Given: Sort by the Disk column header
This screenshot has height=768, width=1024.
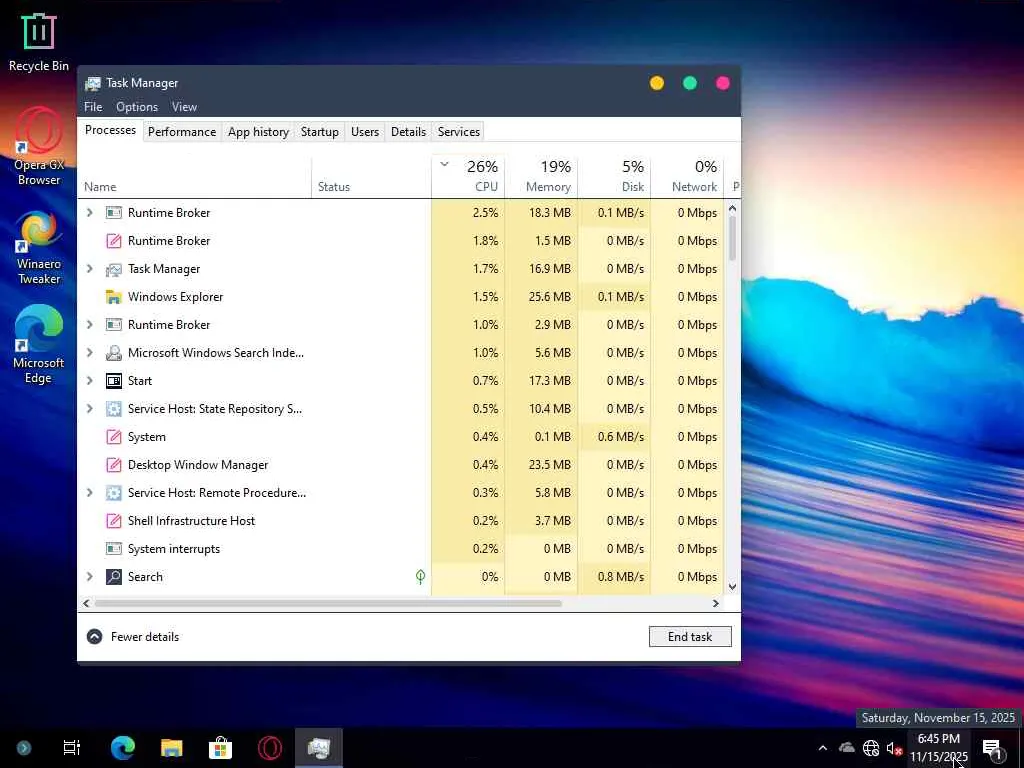Looking at the screenshot, I should tap(615, 176).
